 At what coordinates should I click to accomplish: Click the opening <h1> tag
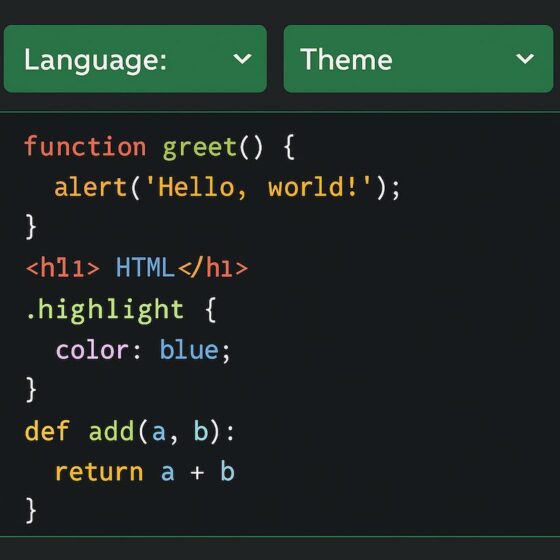click(x=63, y=267)
